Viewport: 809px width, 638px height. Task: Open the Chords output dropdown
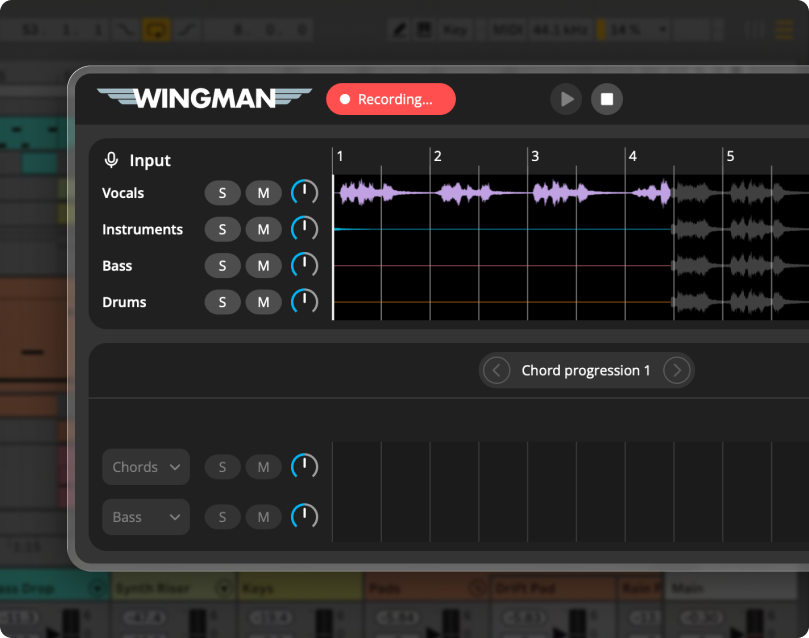coord(146,467)
